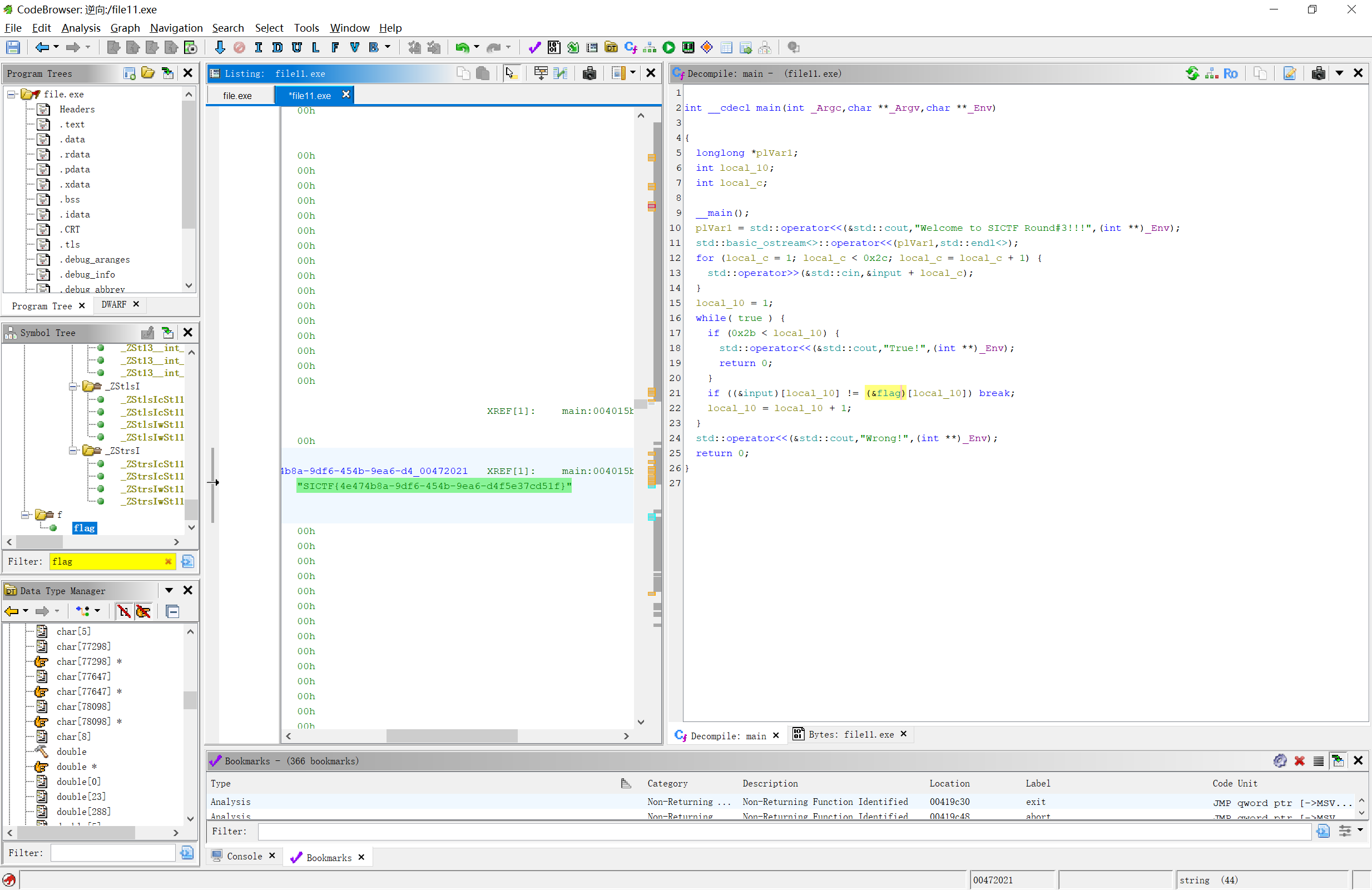Open the Decompile debug function edit icon
The image size is (1372, 890).
[1289, 73]
